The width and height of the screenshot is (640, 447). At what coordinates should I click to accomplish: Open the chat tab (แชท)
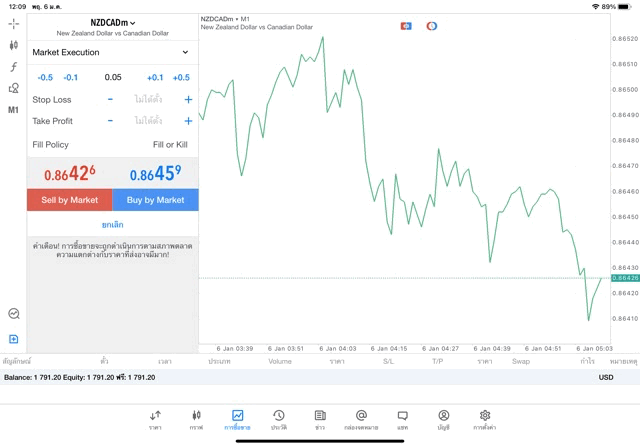(x=402, y=420)
